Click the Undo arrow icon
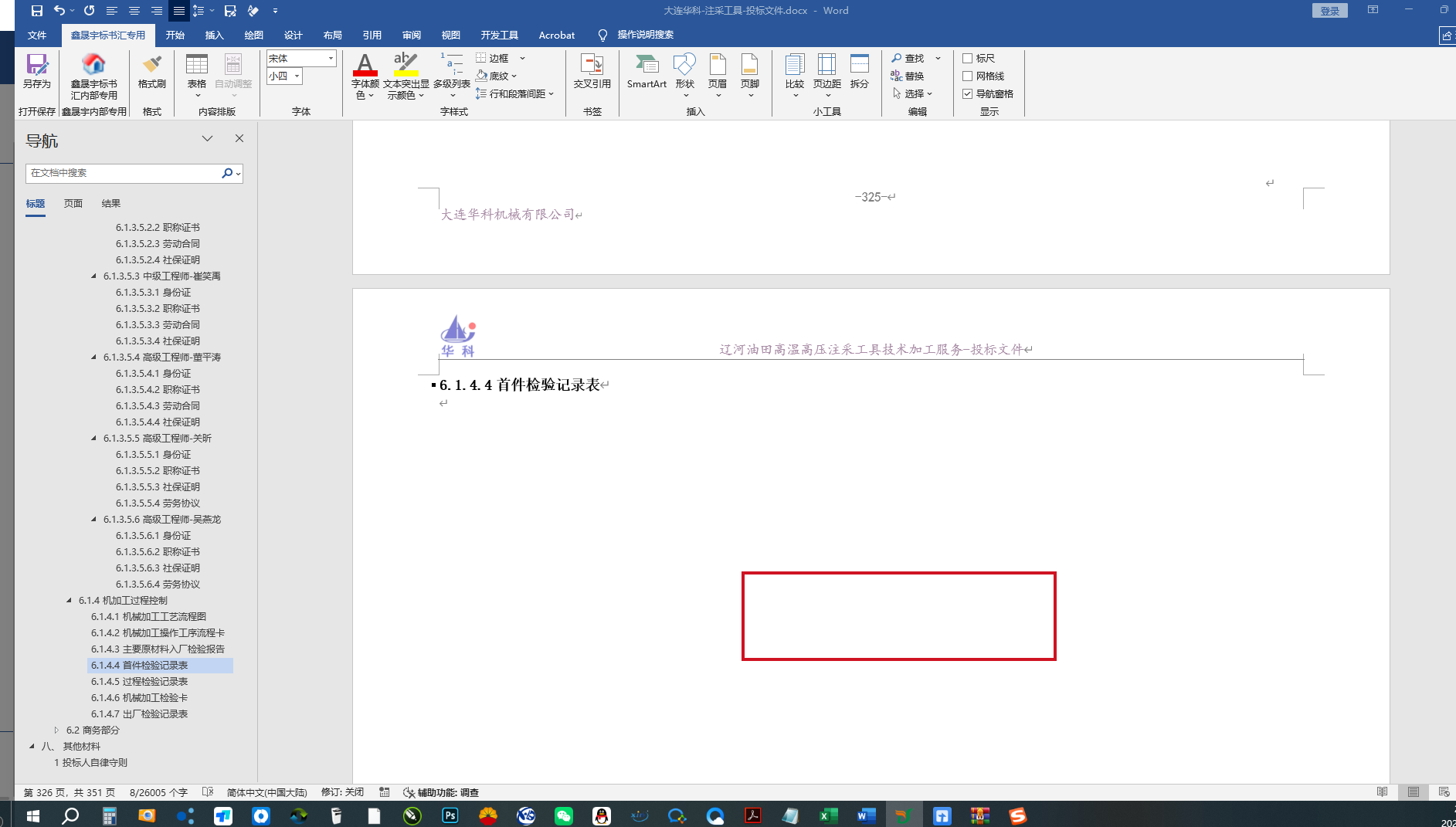This screenshot has width=1456, height=827. click(x=59, y=11)
